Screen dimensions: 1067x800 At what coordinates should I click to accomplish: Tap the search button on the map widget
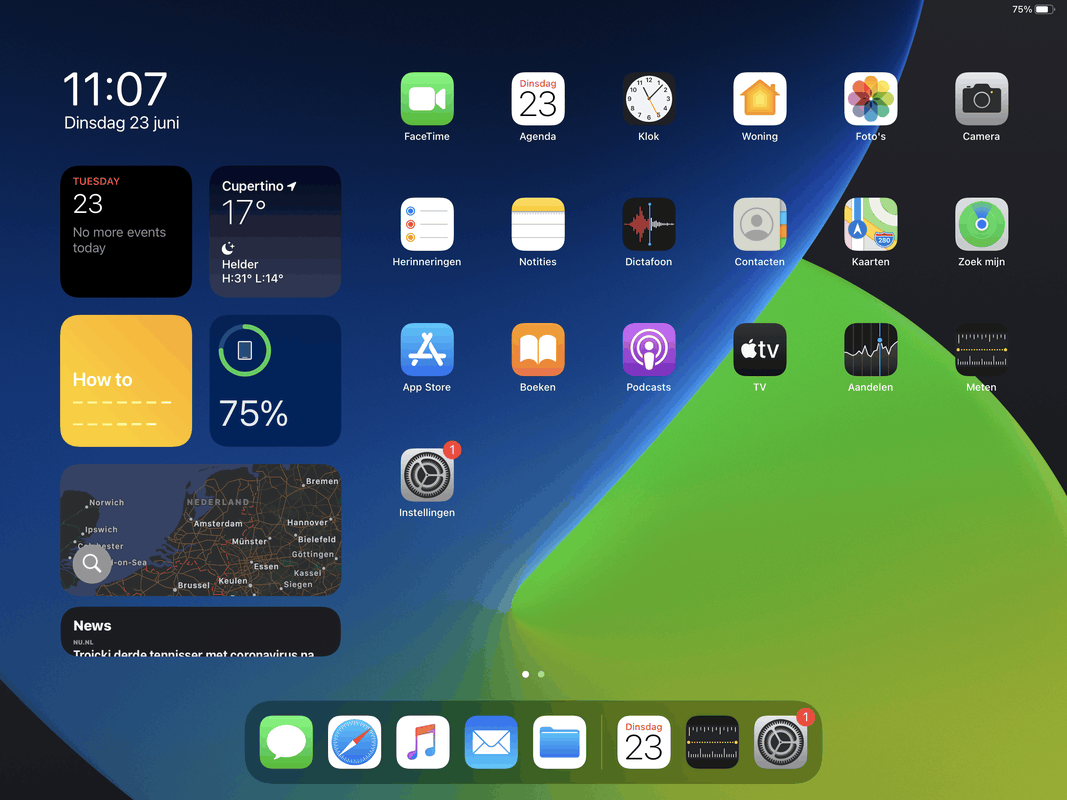tap(92, 563)
